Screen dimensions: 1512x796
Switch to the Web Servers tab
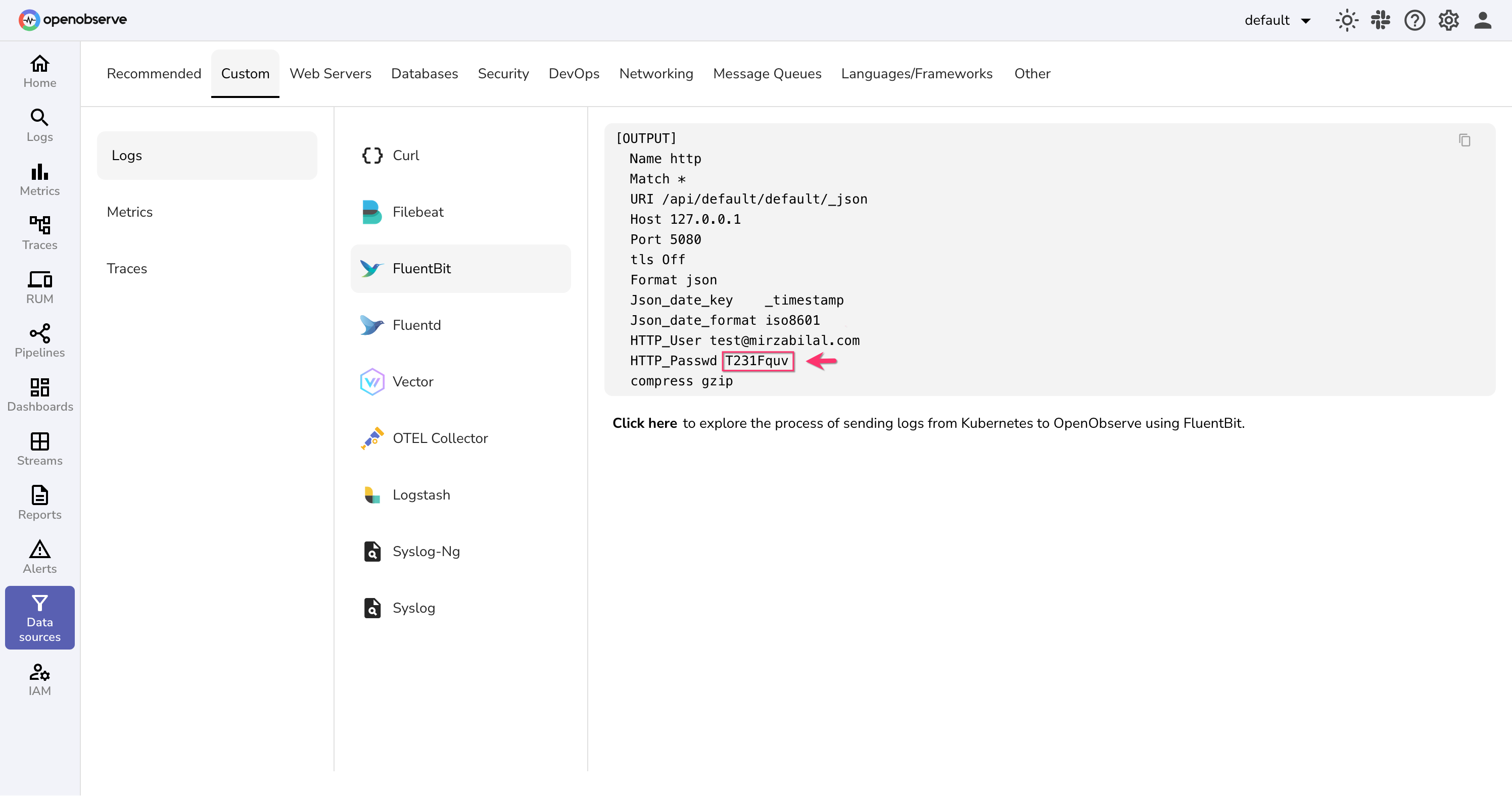[x=330, y=73]
